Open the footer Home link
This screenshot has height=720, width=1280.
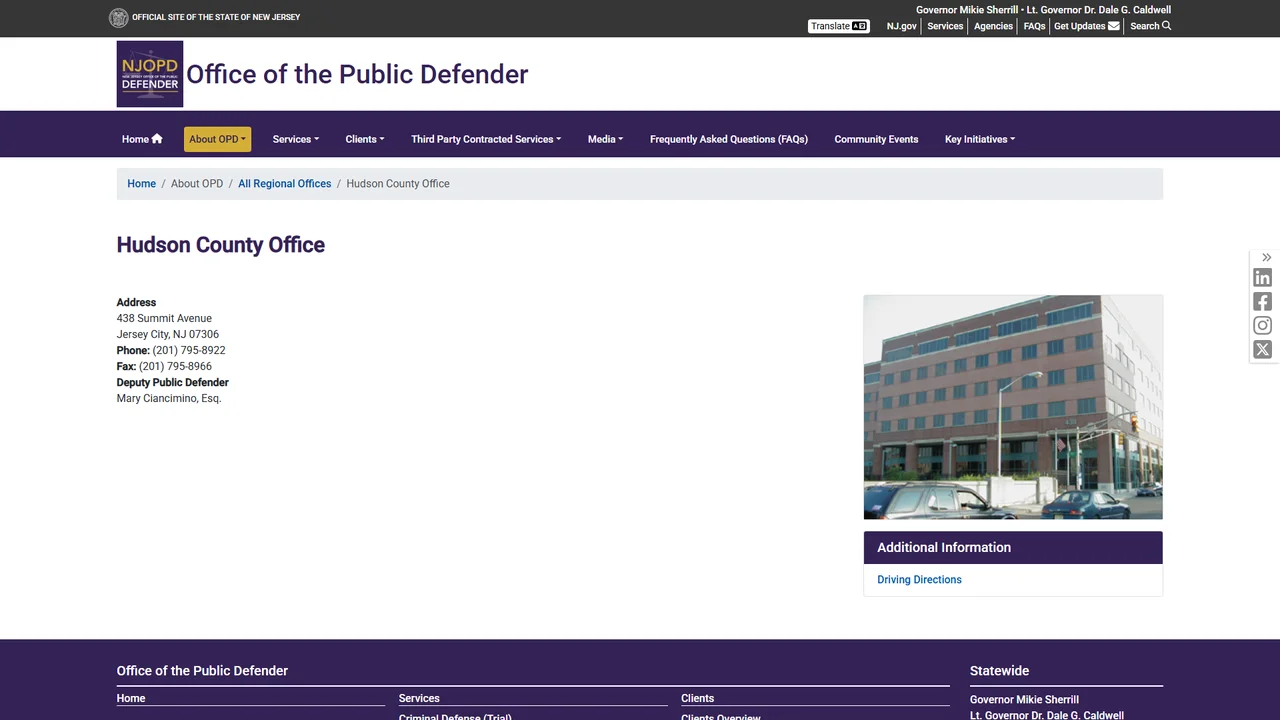(x=131, y=698)
